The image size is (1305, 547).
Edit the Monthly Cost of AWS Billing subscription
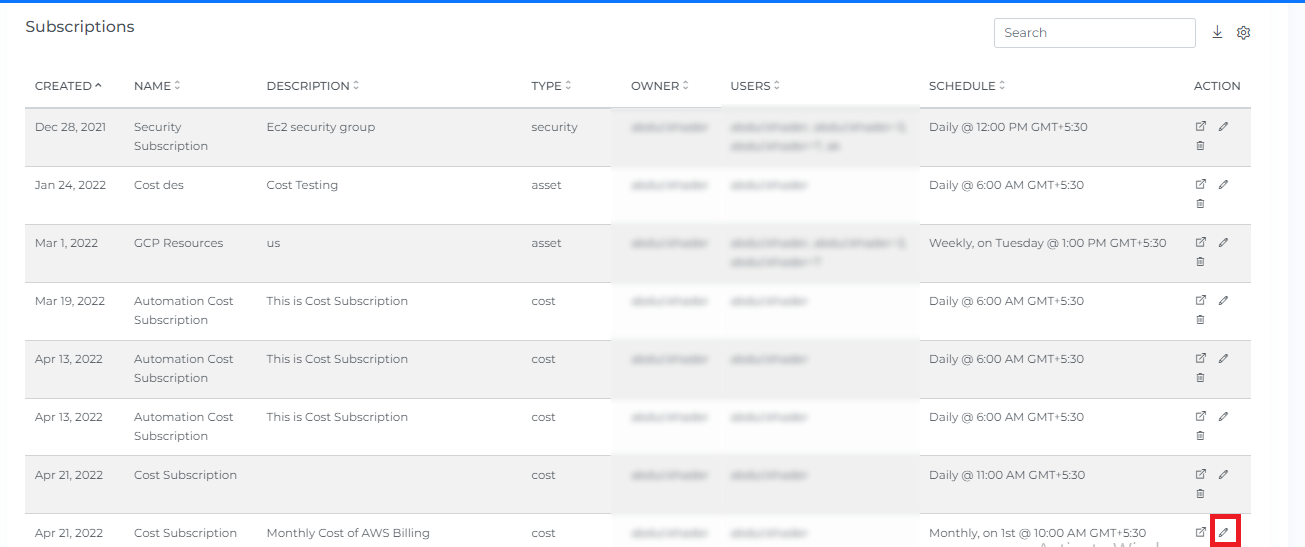point(1224,532)
